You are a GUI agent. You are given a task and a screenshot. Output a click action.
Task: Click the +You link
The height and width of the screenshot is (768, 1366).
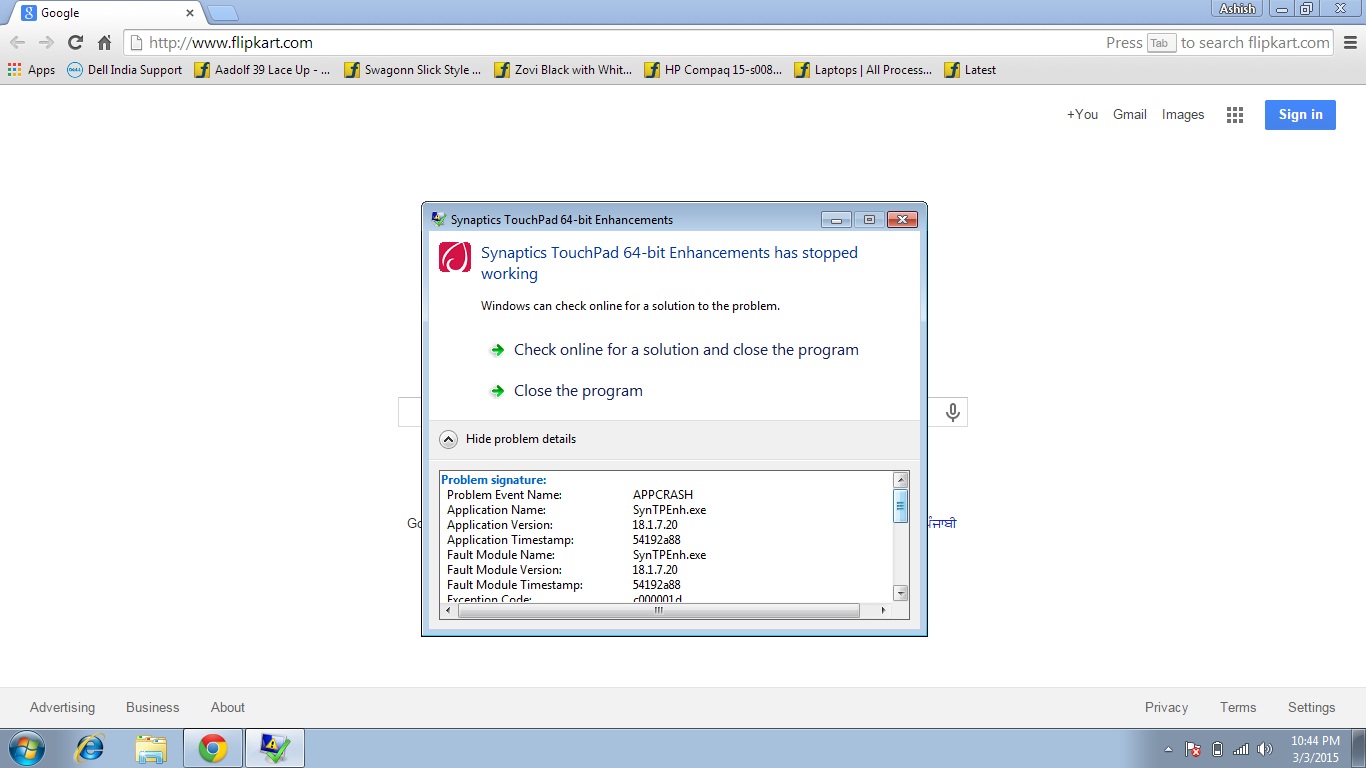1082,114
